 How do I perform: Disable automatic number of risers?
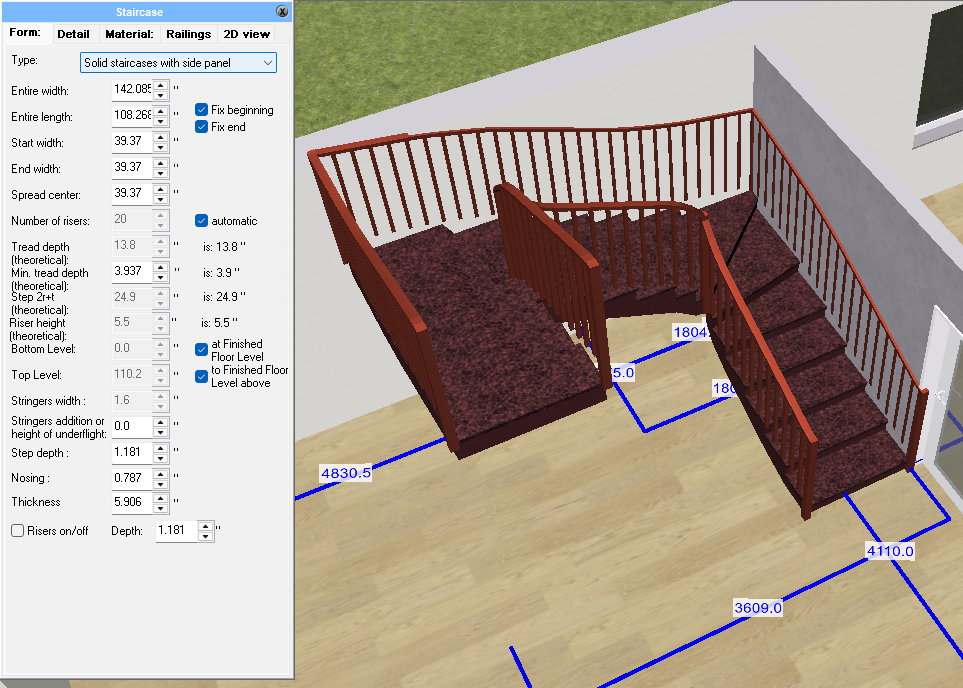tap(202, 221)
